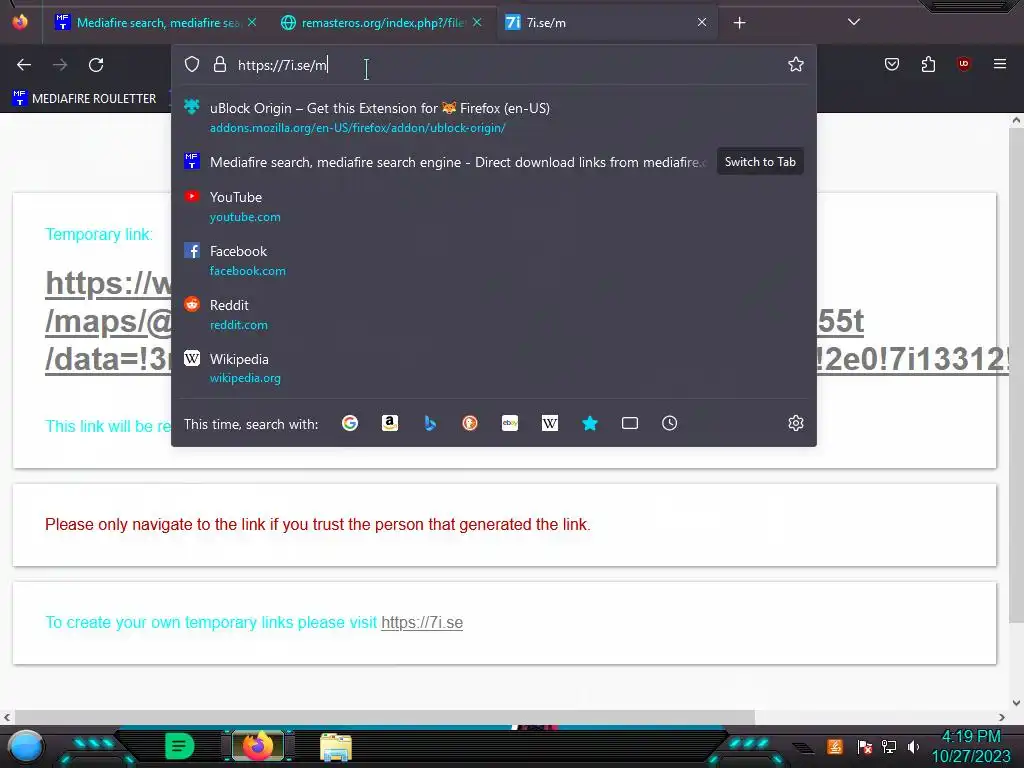This screenshot has height=768, width=1024.
Task: Open a new tab with plus button
Action: point(739,23)
